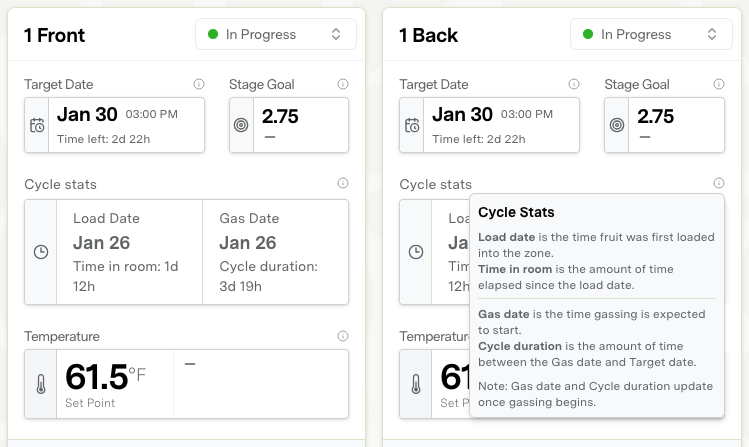Open the 1 Front In Progress status dropdown
The height and width of the screenshot is (447, 749).
tap(275, 34)
